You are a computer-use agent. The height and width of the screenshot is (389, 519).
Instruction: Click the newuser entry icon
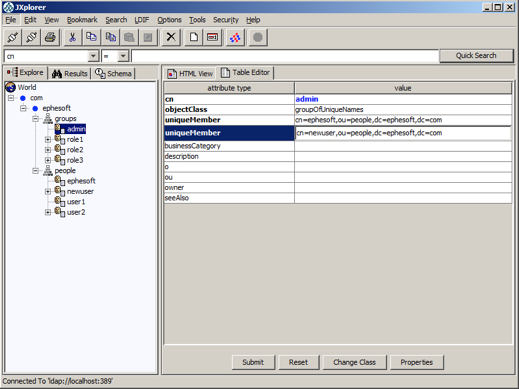point(60,191)
